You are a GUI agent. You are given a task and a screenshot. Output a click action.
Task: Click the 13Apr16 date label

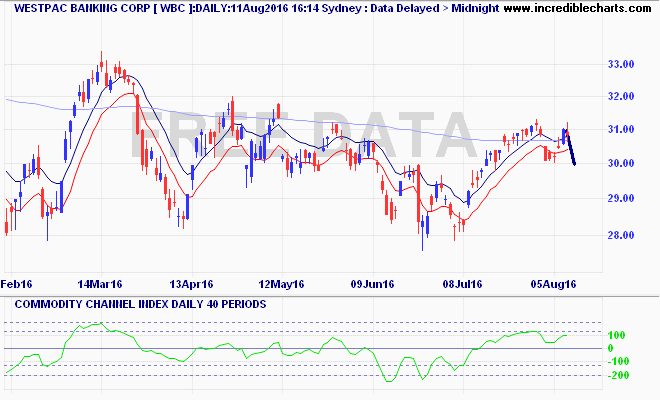click(x=190, y=284)
